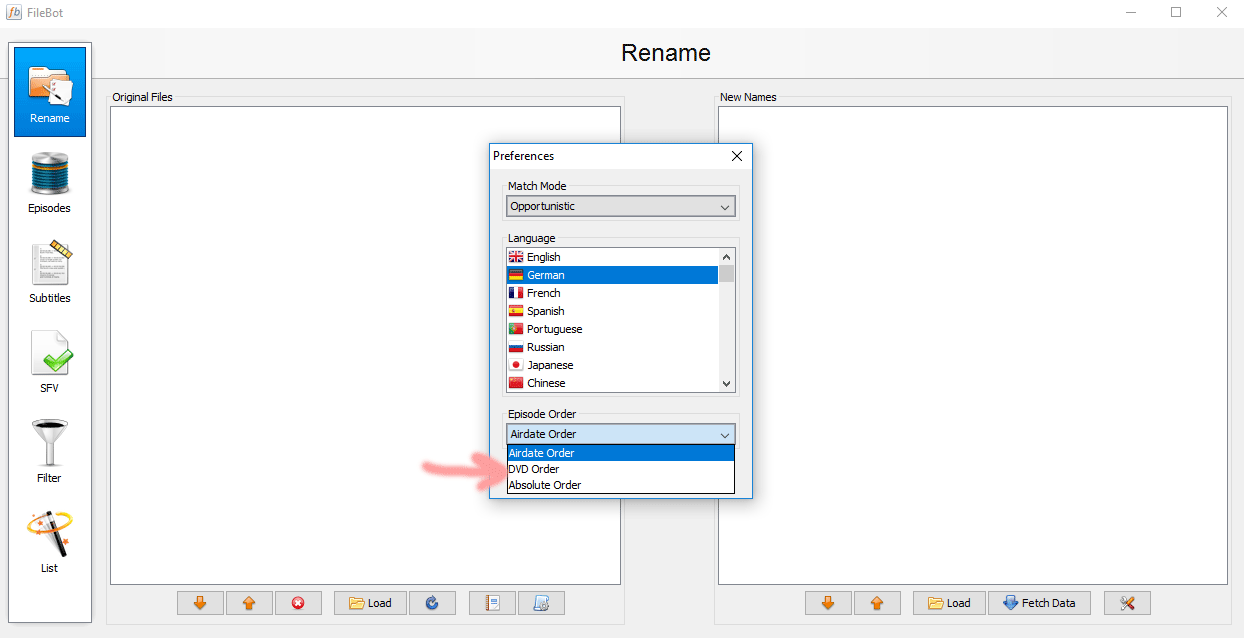Select English language

(x=612, y=257)
